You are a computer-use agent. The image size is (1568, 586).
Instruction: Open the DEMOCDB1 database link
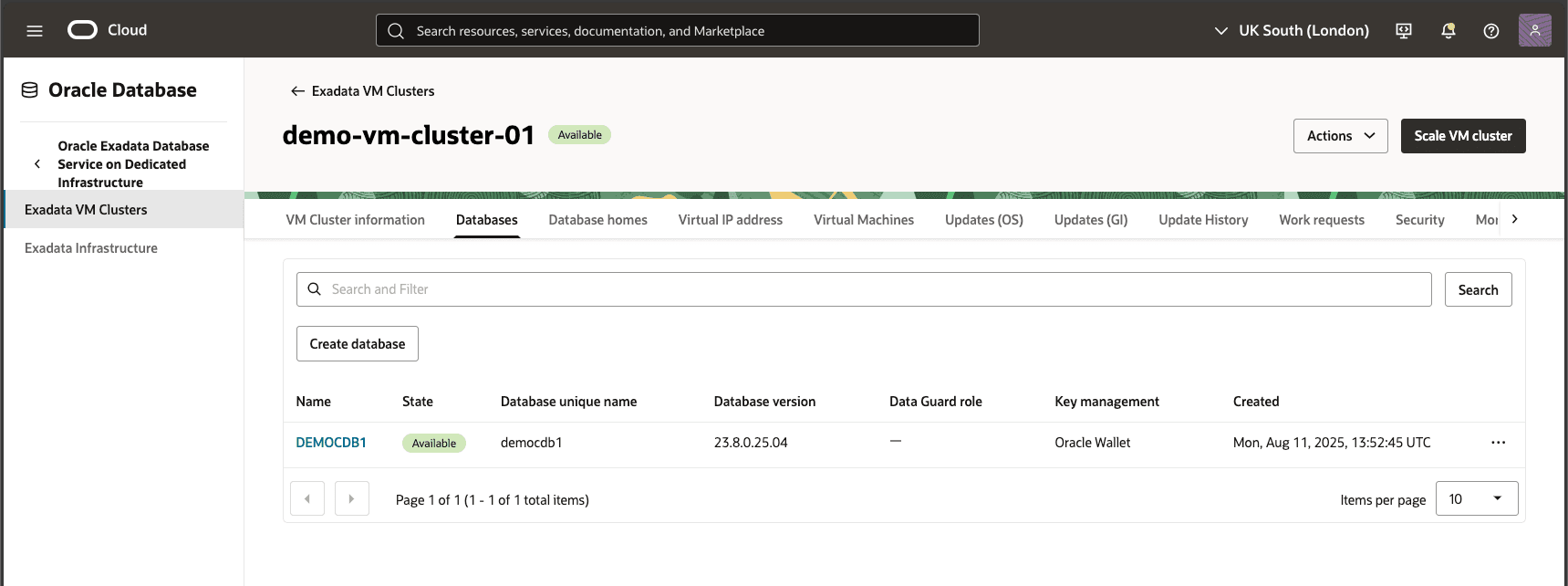(331, 443)
